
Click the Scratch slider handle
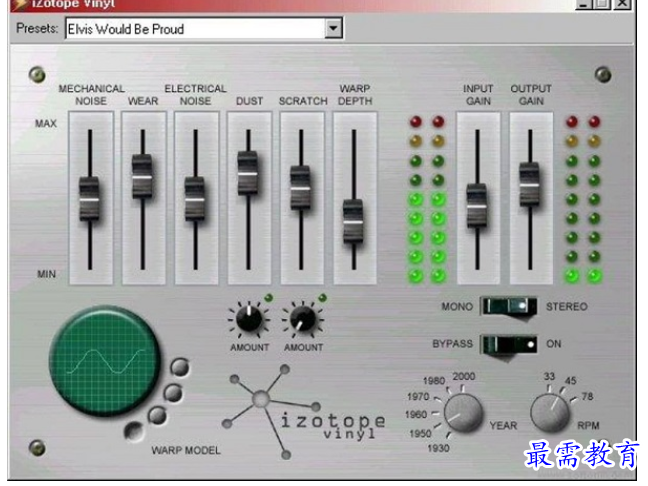click(x=301, y=188)
